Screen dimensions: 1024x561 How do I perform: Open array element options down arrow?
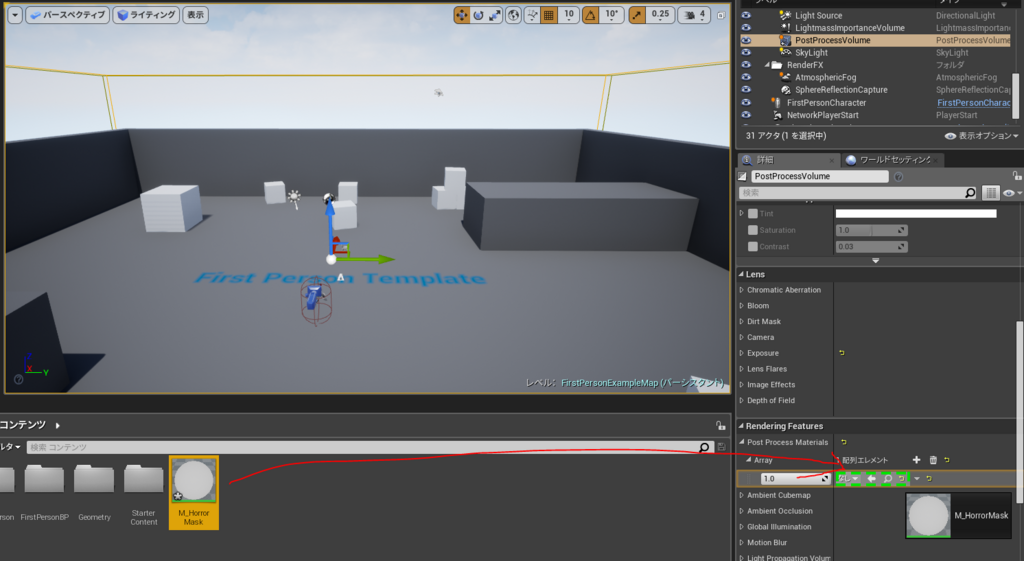(917, 479)
